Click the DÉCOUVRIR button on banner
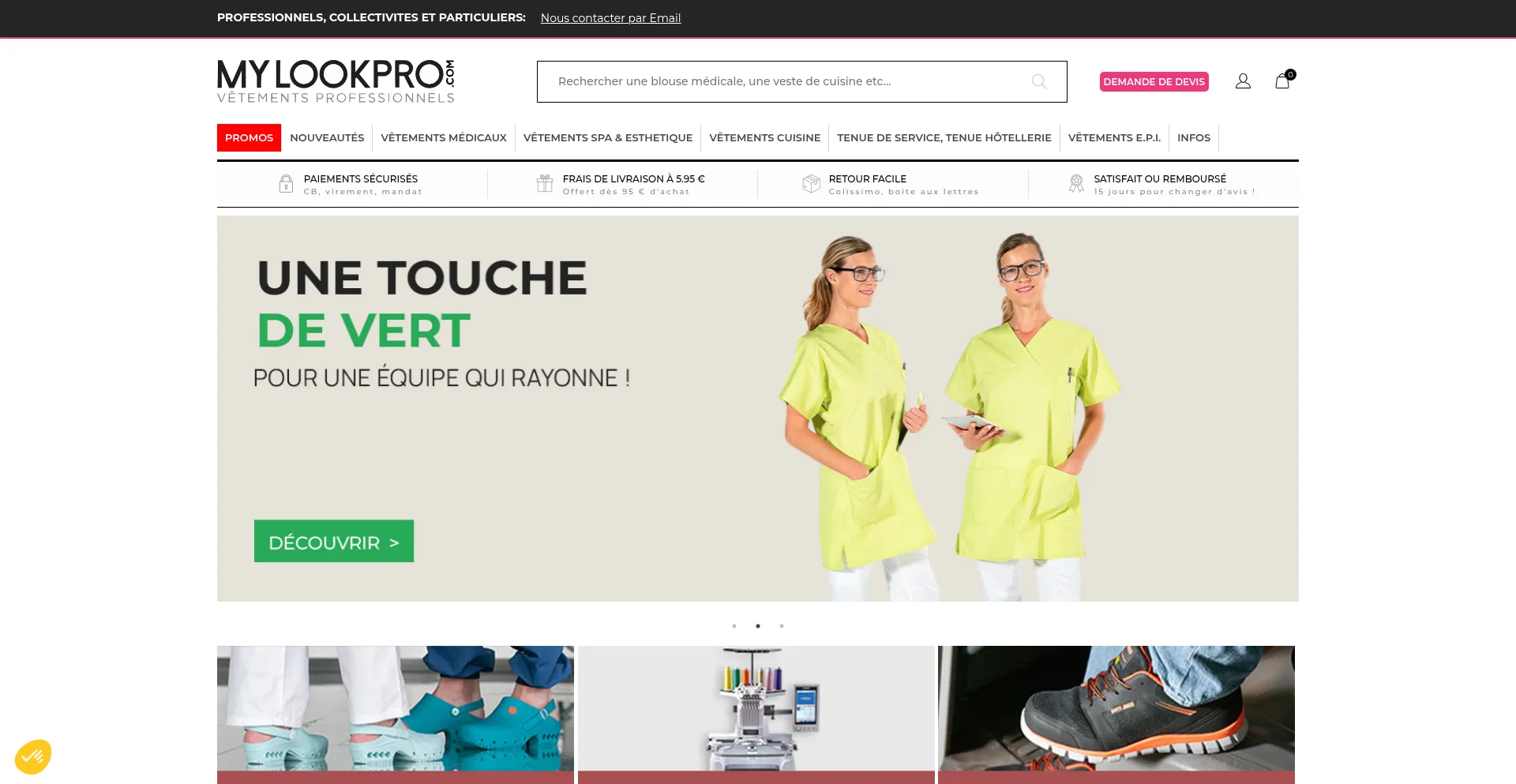 click(x=334, y=541)
